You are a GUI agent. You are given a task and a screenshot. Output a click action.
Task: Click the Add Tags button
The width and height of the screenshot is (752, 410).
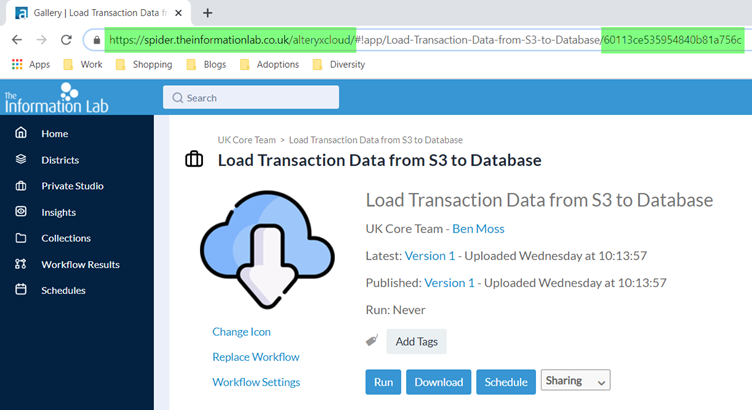[417, 341]
